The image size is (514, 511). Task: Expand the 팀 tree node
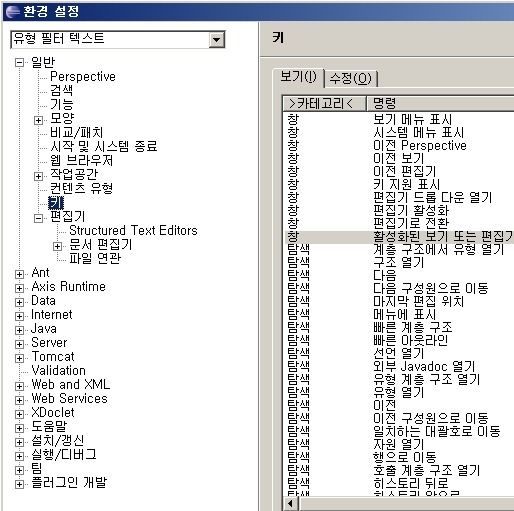(20, 470)
